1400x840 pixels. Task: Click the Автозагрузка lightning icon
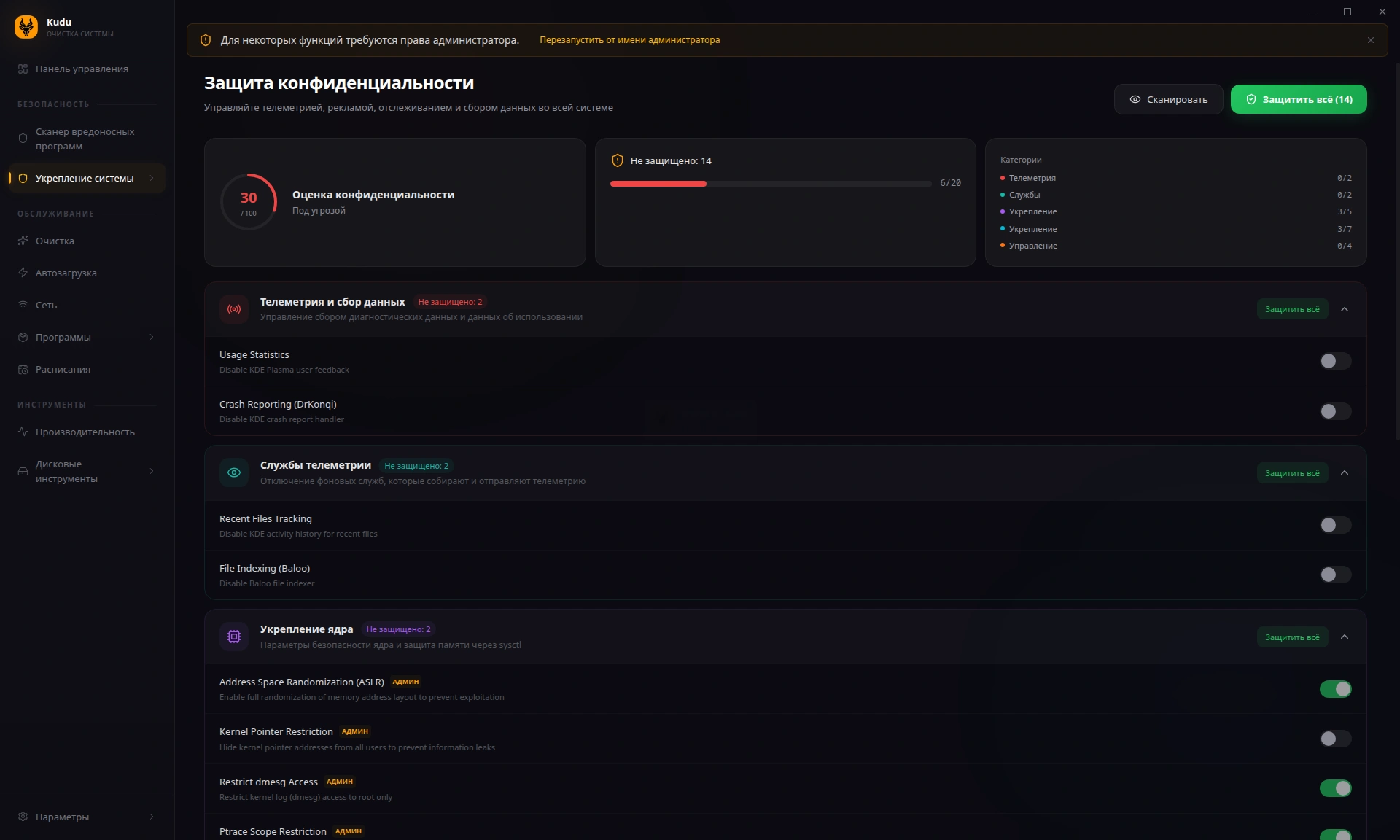(x=23, y=273)
